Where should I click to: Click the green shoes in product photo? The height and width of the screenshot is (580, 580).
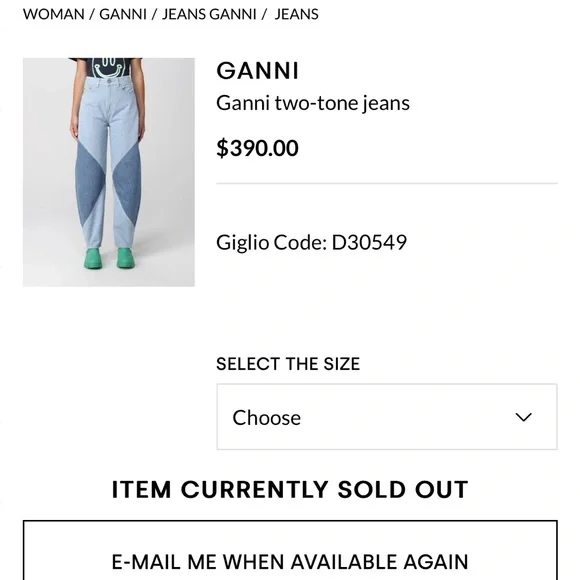(x=109, y=258)
